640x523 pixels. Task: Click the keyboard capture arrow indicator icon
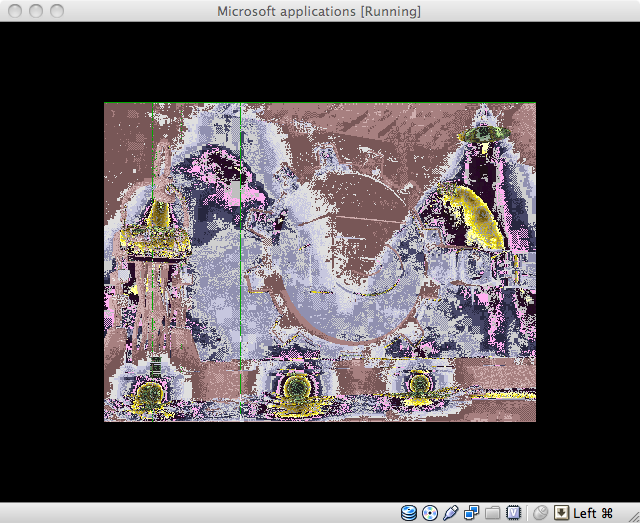pos(561,512)
